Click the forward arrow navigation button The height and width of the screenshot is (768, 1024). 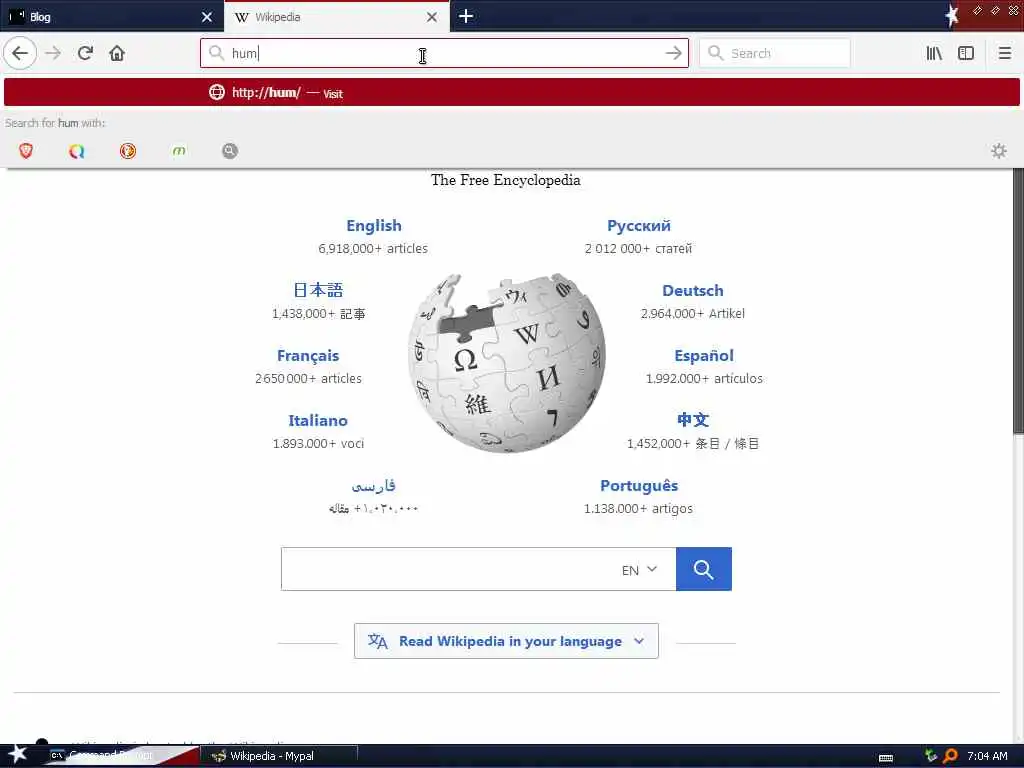point(54,53)
